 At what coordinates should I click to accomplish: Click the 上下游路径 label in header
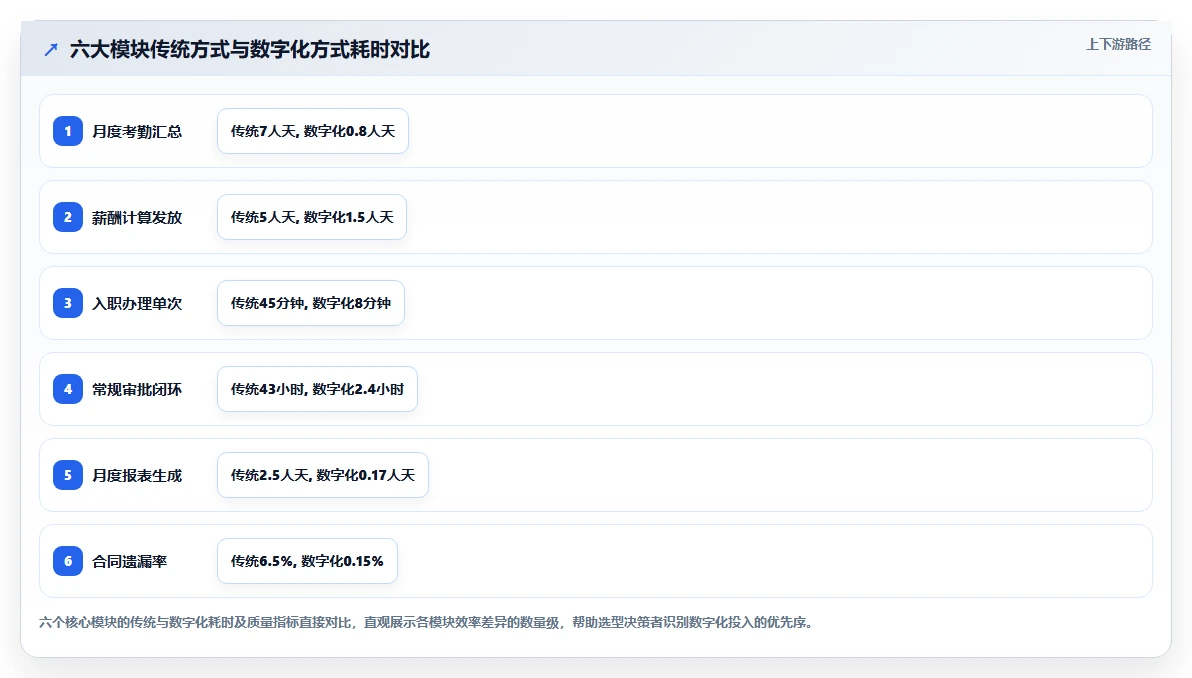(1118, 44)
